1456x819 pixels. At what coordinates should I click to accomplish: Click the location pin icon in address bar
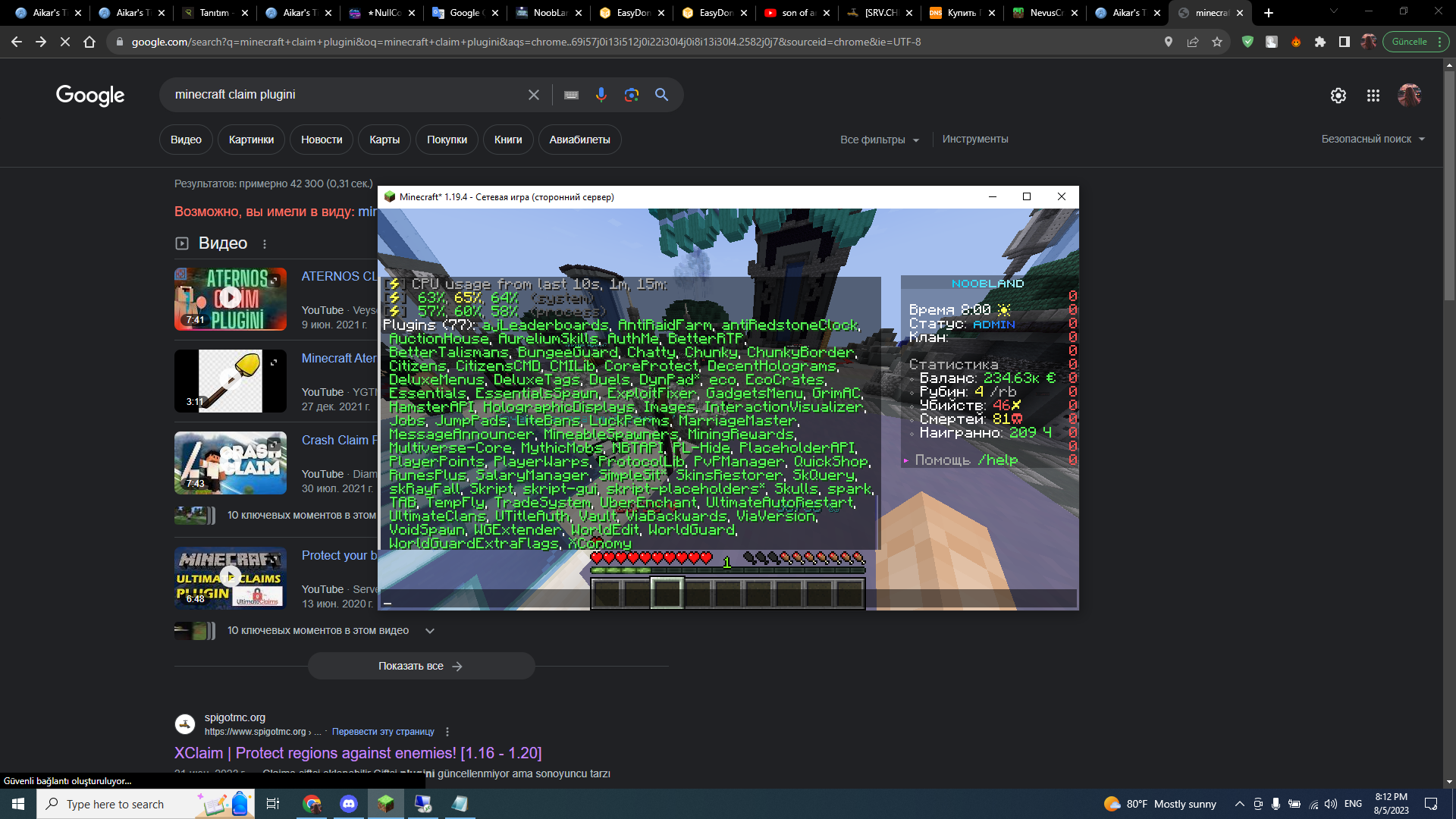pyautogui.click(x=1169, y=42)
